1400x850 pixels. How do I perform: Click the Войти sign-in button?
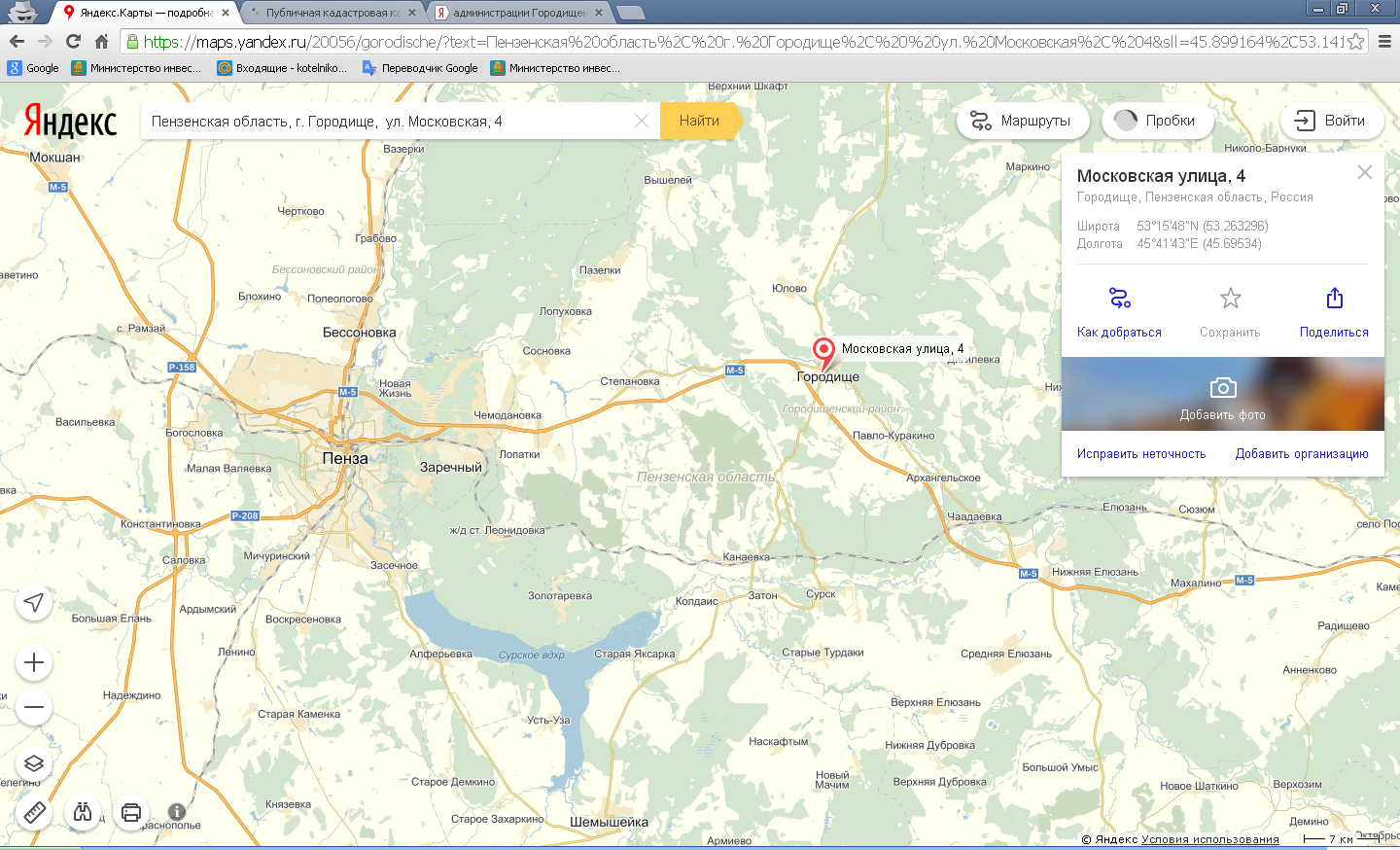1332,121
